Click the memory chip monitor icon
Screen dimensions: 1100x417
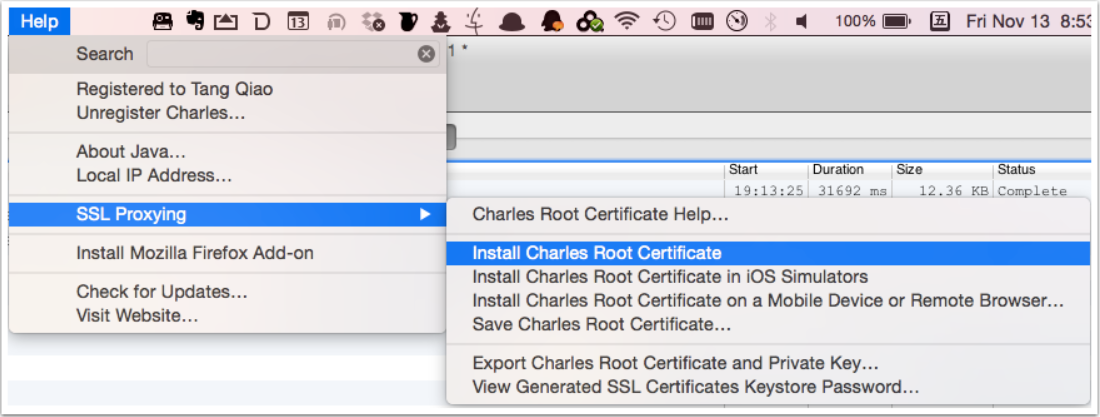[x=702, y=22]
